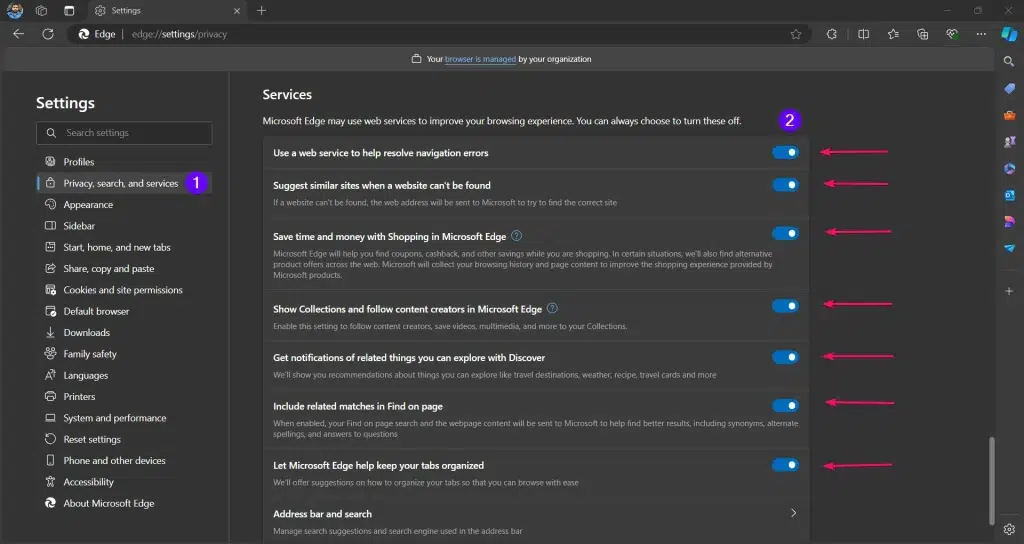This screenshot has height=544, width=1024.
Task: Open Reset settings section
Action: click(124, 439)
